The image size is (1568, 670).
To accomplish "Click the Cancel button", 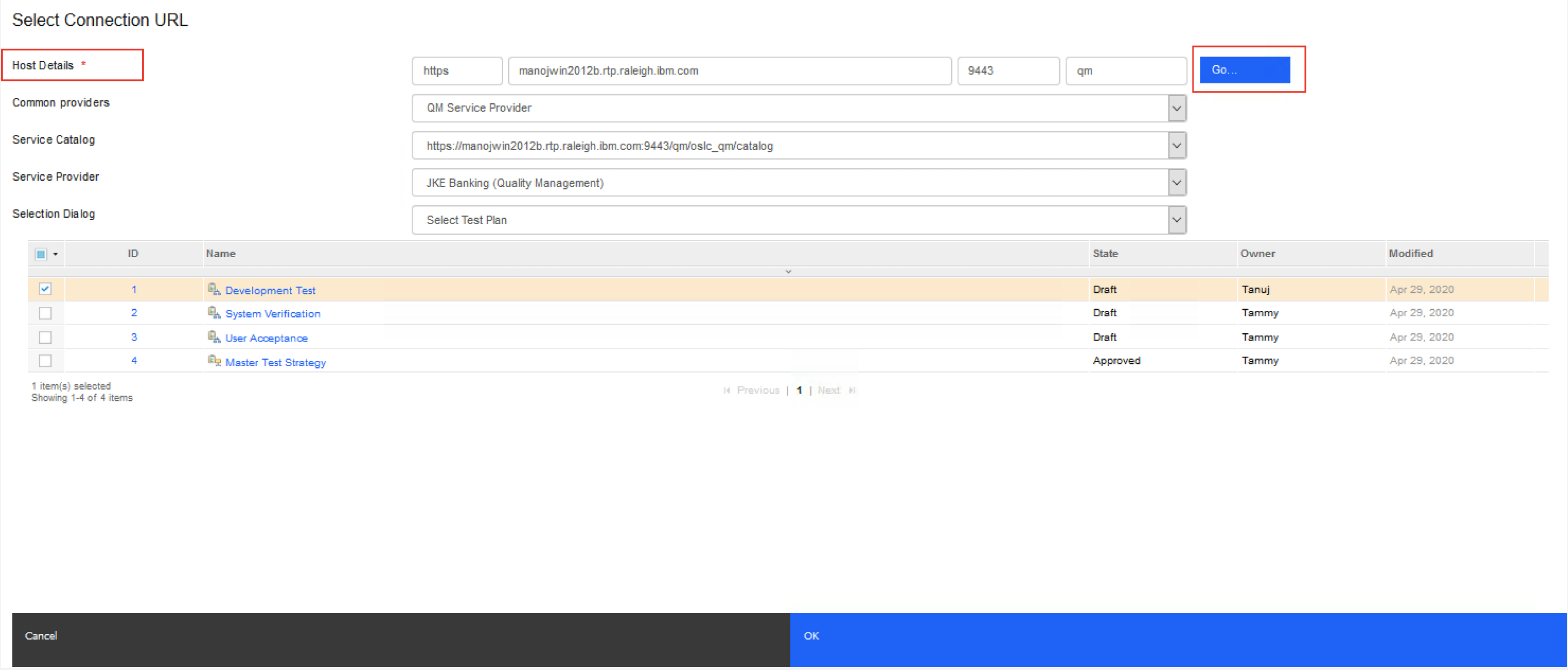I will [401, 639].
